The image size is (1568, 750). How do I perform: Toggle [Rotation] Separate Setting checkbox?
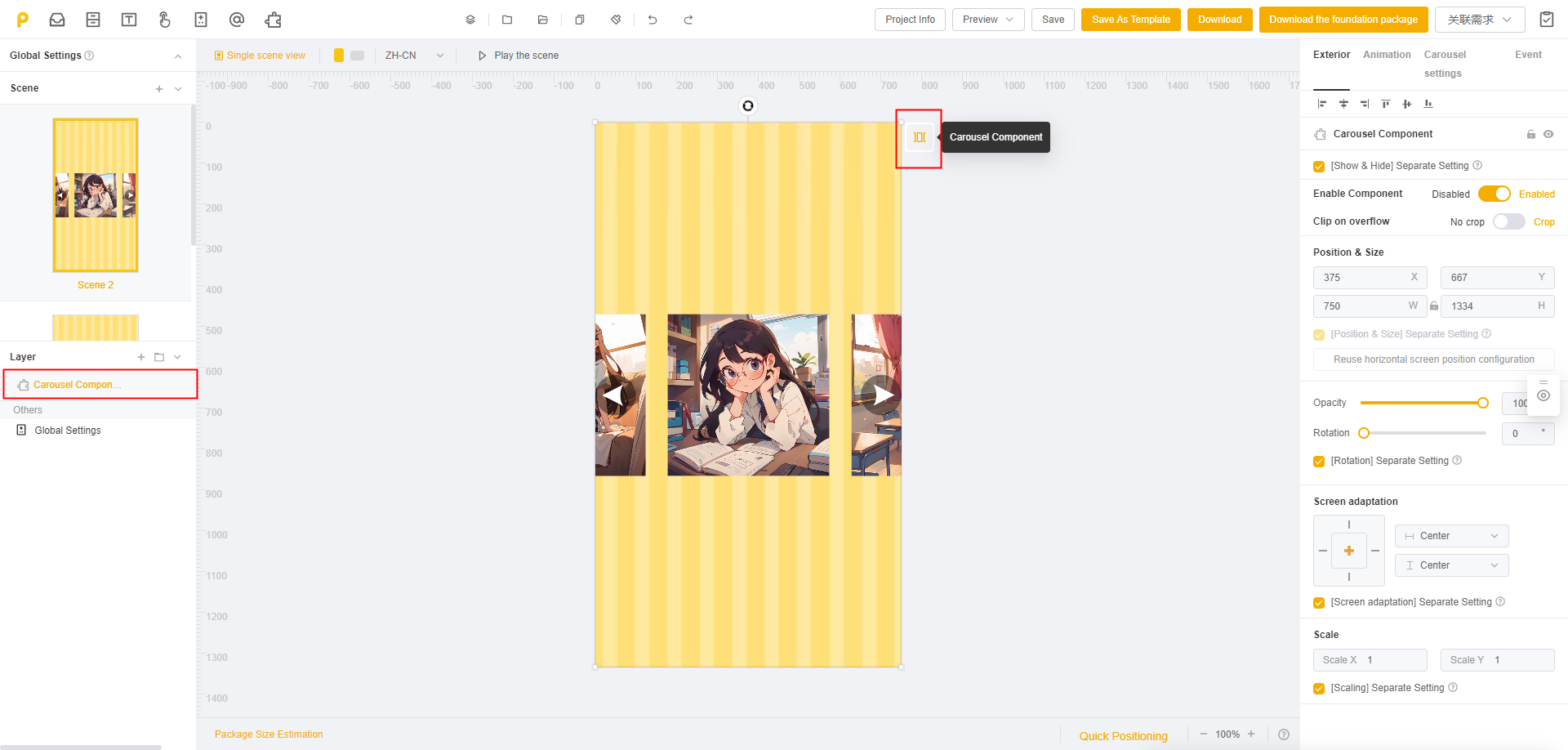click(x=1319, y=462)
